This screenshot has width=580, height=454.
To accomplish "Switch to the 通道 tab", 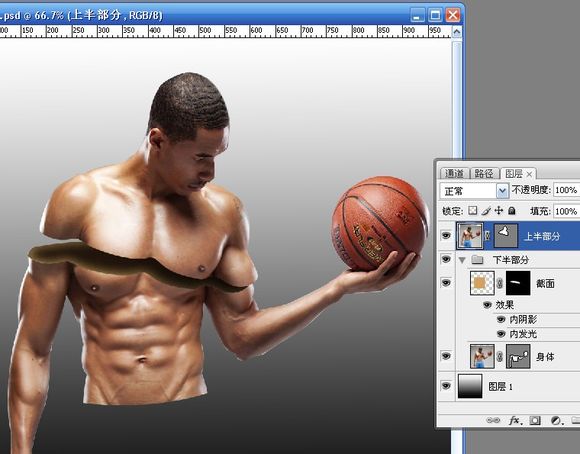I will click(454, 173).
